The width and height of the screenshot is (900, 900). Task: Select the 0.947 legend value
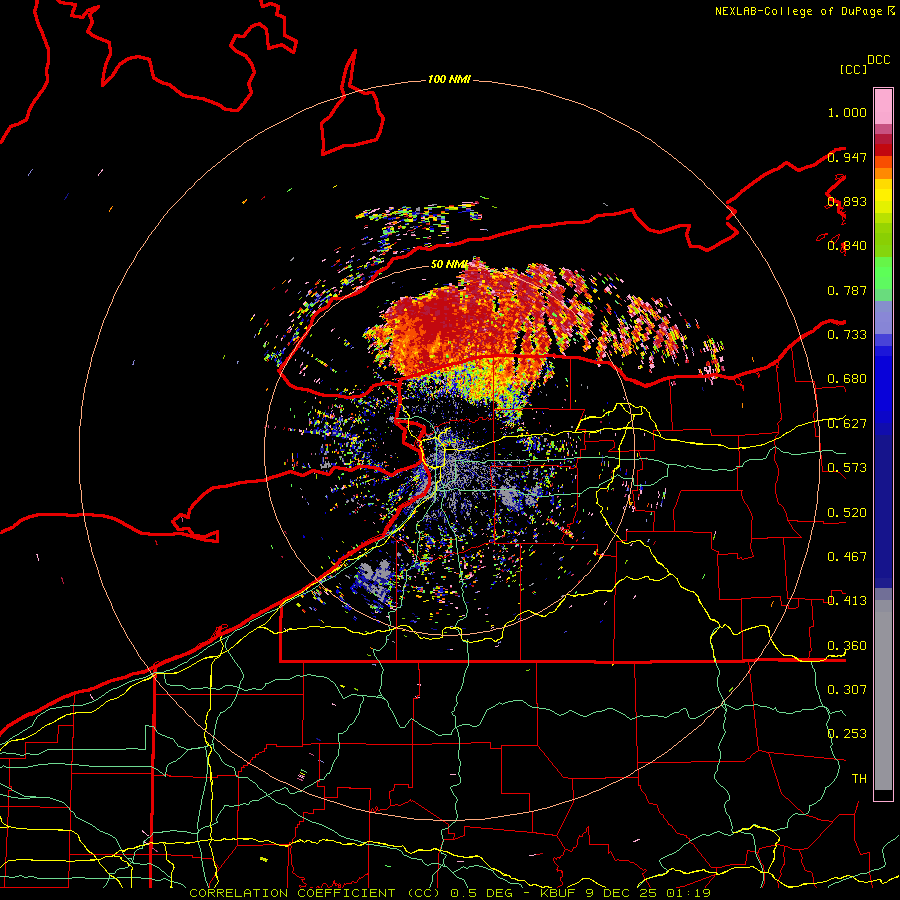847,157
